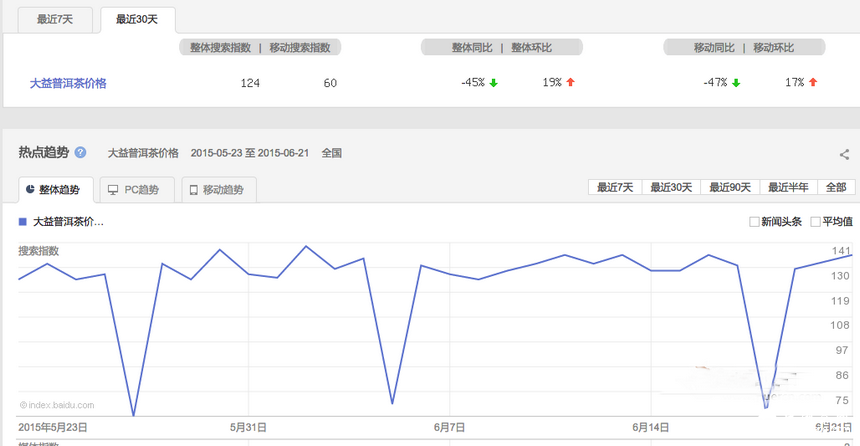The width and height of the screenshot is (860, 446).
Task: Click the 17% mobile 环比 value
Action: 795,83
